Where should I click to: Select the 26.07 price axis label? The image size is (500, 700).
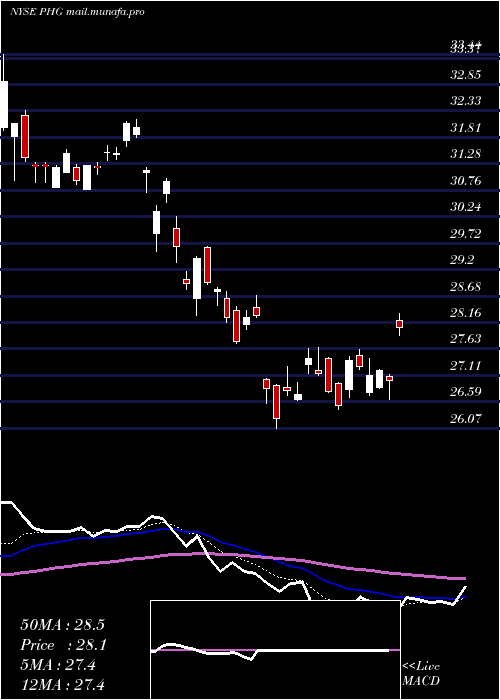point(465,419)
